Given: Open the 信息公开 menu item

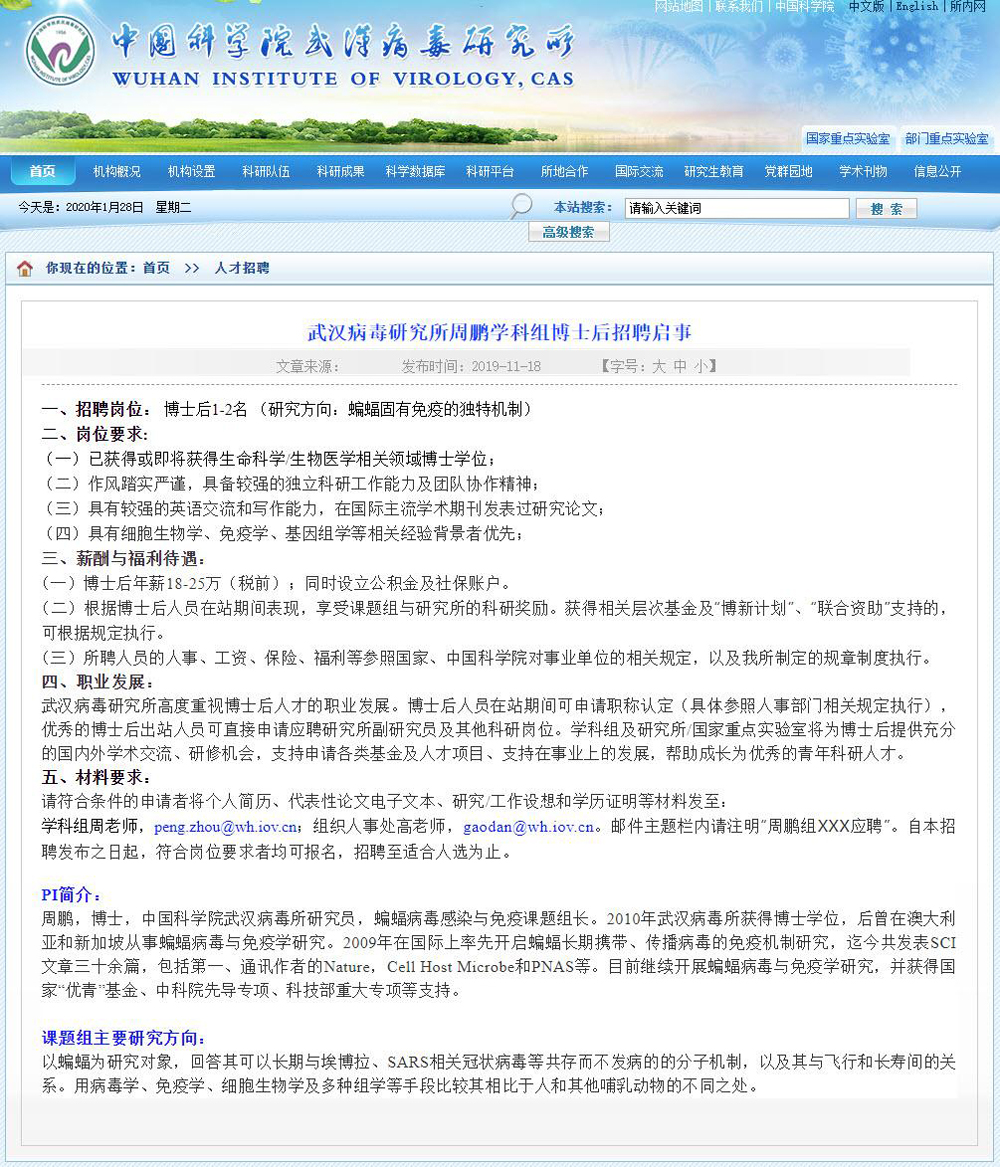Looking at the screenshot, I should pyautogui.click(x=938, y=172).
